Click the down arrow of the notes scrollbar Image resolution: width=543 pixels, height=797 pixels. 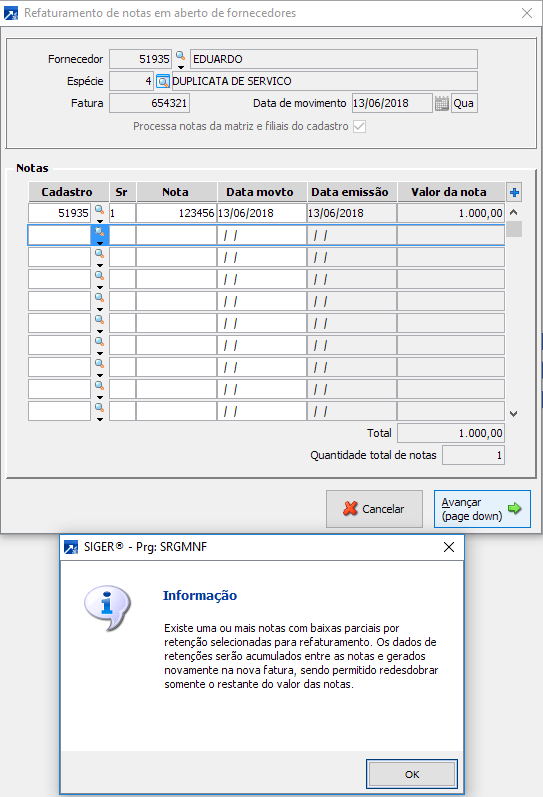pyautogui.click(x=514, y=414)
